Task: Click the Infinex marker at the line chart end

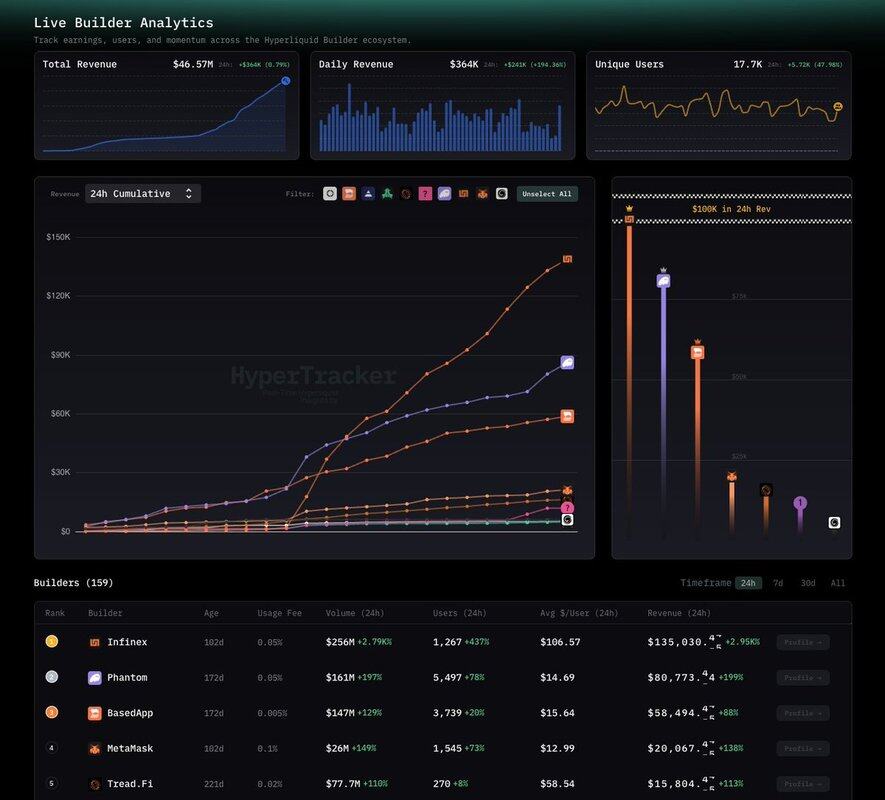Action: click(567, 259)
